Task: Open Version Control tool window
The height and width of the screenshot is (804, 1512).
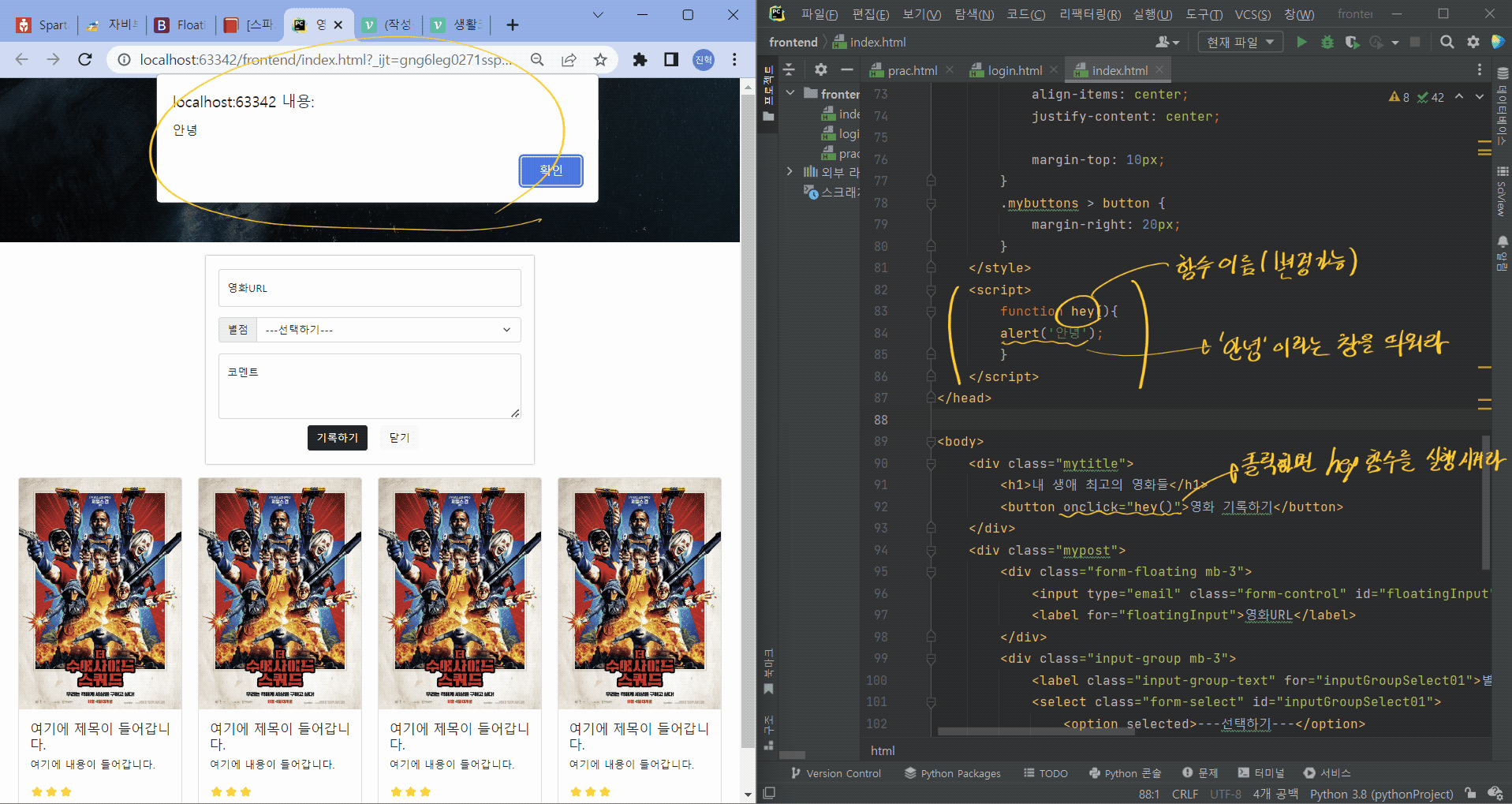Action: [836, 773]
